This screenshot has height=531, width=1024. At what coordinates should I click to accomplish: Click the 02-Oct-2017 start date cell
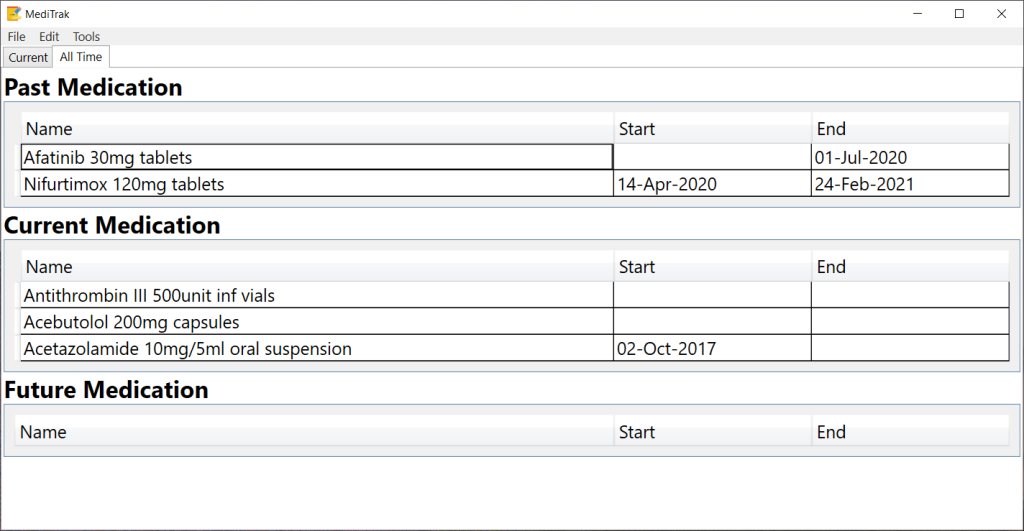(x=712, y=349)
